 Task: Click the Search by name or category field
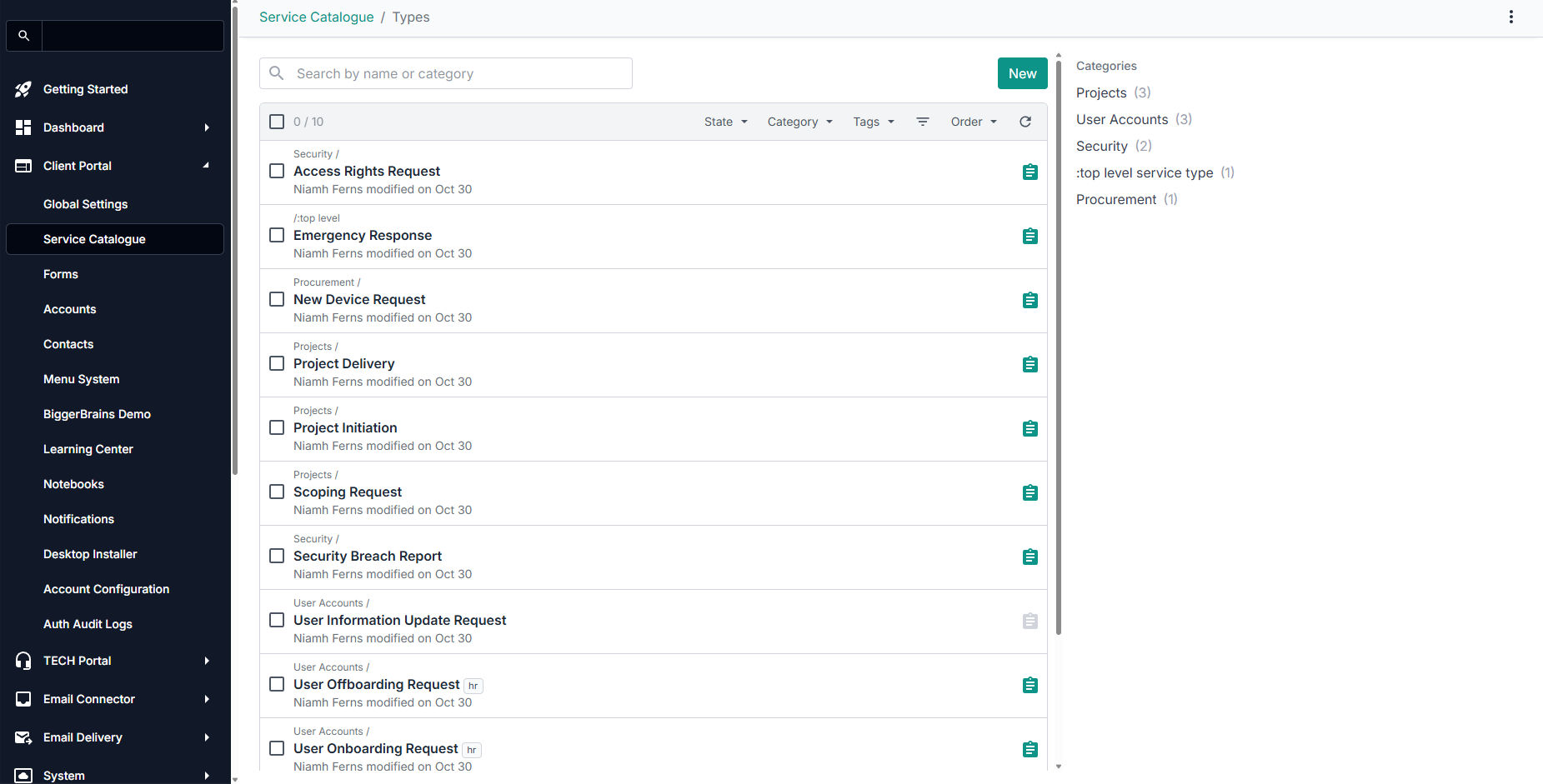click(x=446, y=73)
